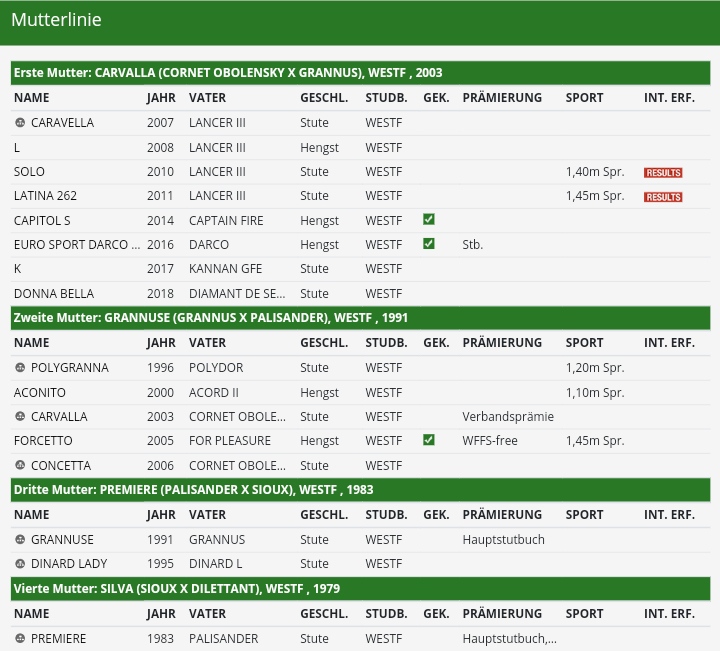Toggle the Gek. checkbox for EURO SPORT DARCO
720x651 pixels.
429,244
